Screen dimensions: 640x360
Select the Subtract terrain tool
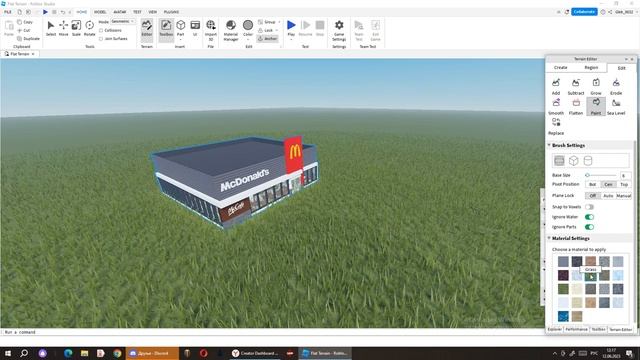(x=576, y=87)
